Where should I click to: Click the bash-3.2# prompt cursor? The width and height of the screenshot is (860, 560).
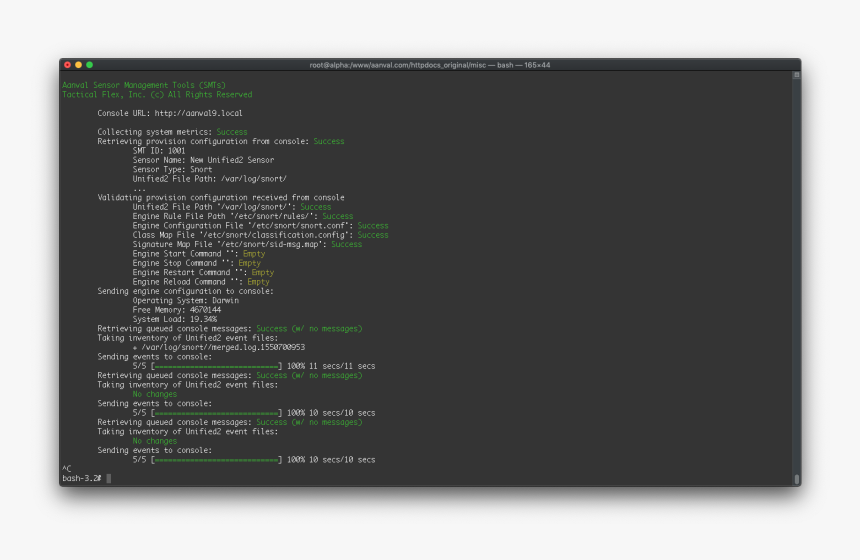(108, 478)
